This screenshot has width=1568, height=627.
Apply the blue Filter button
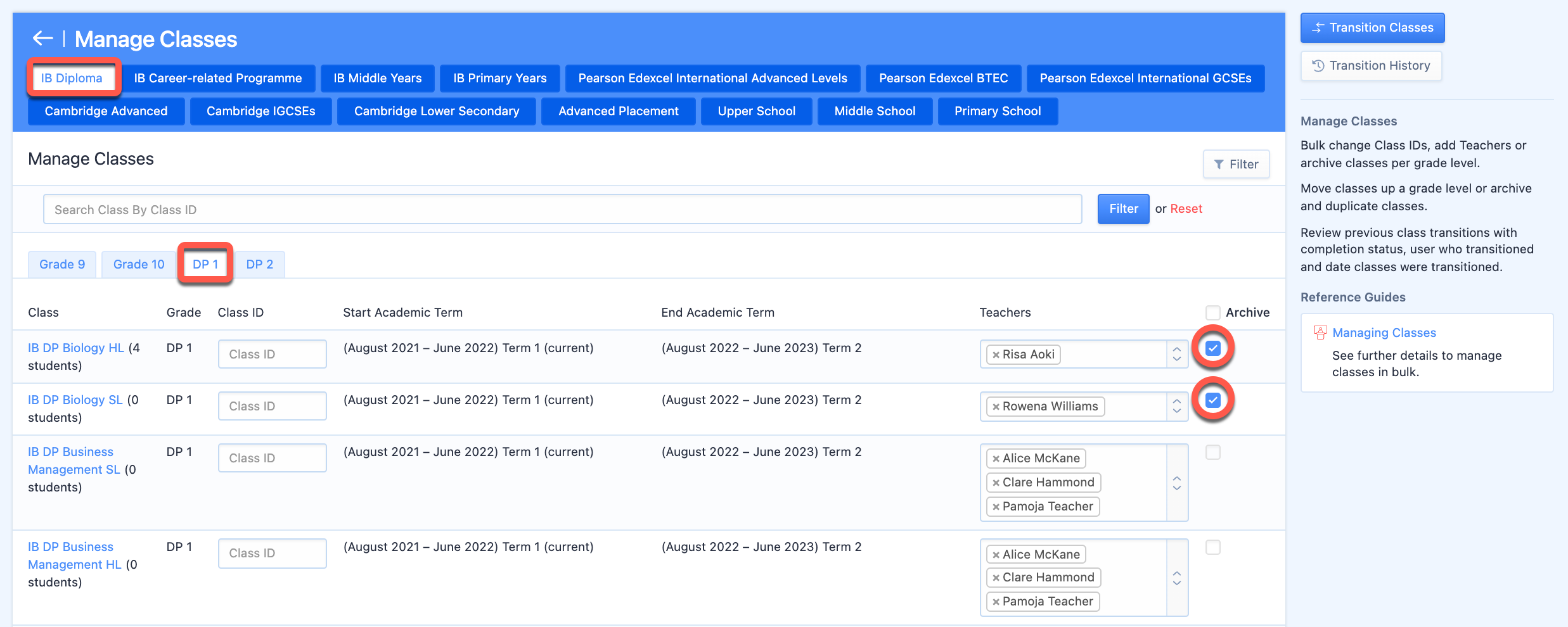1124,209
